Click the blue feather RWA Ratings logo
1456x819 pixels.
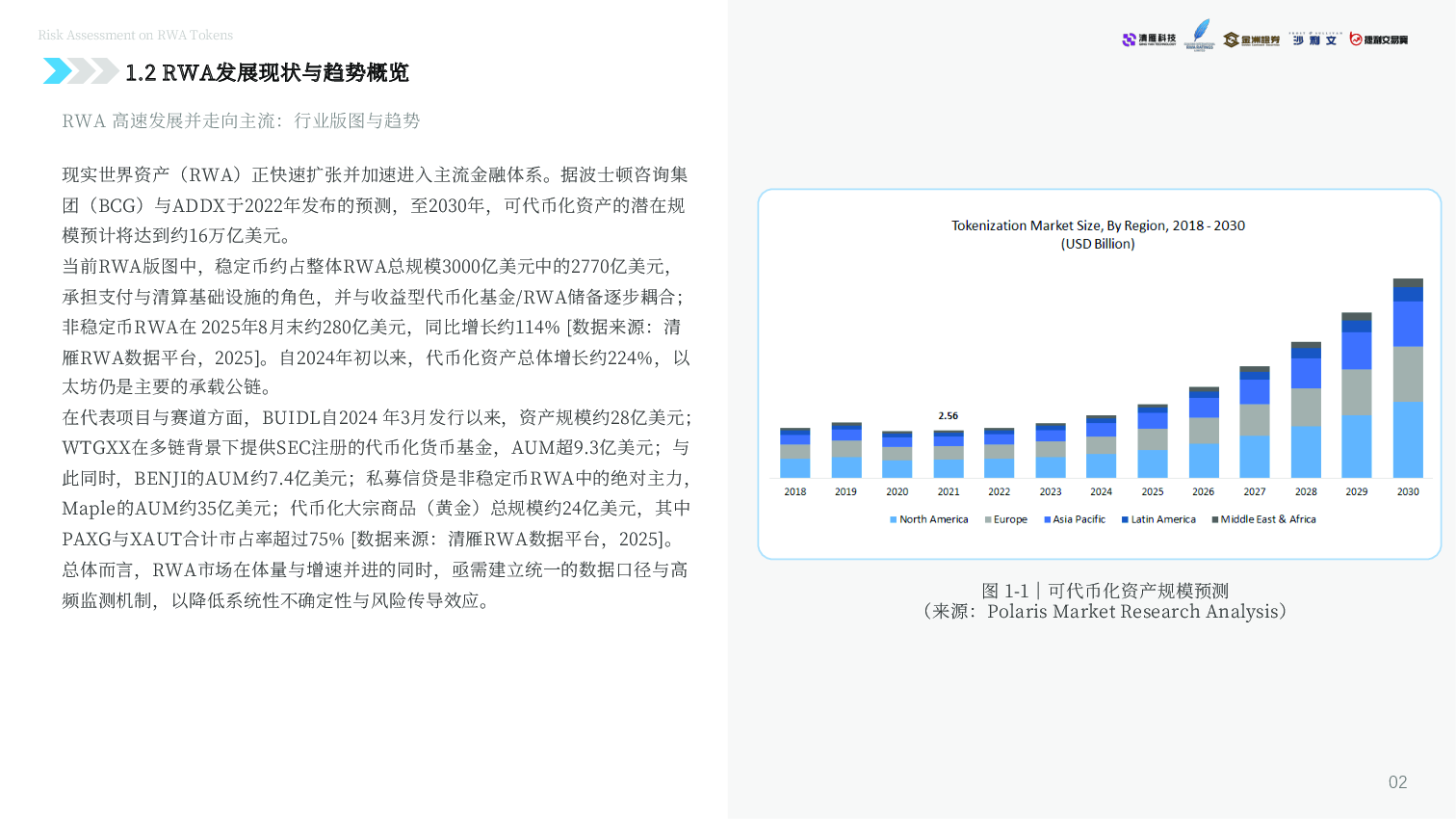[1200, 35]
